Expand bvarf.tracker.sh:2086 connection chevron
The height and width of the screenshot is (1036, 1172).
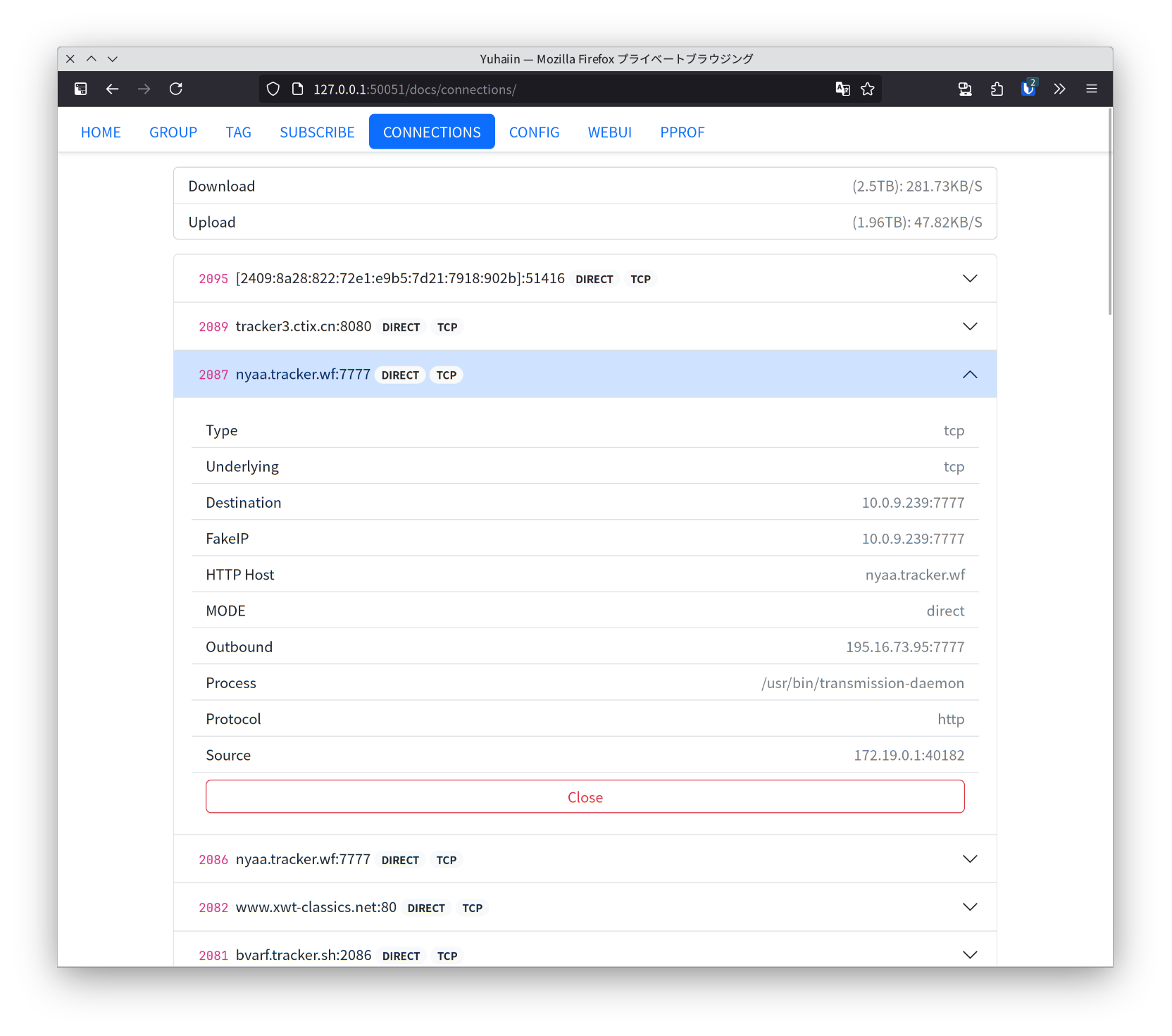pos(970,955)
